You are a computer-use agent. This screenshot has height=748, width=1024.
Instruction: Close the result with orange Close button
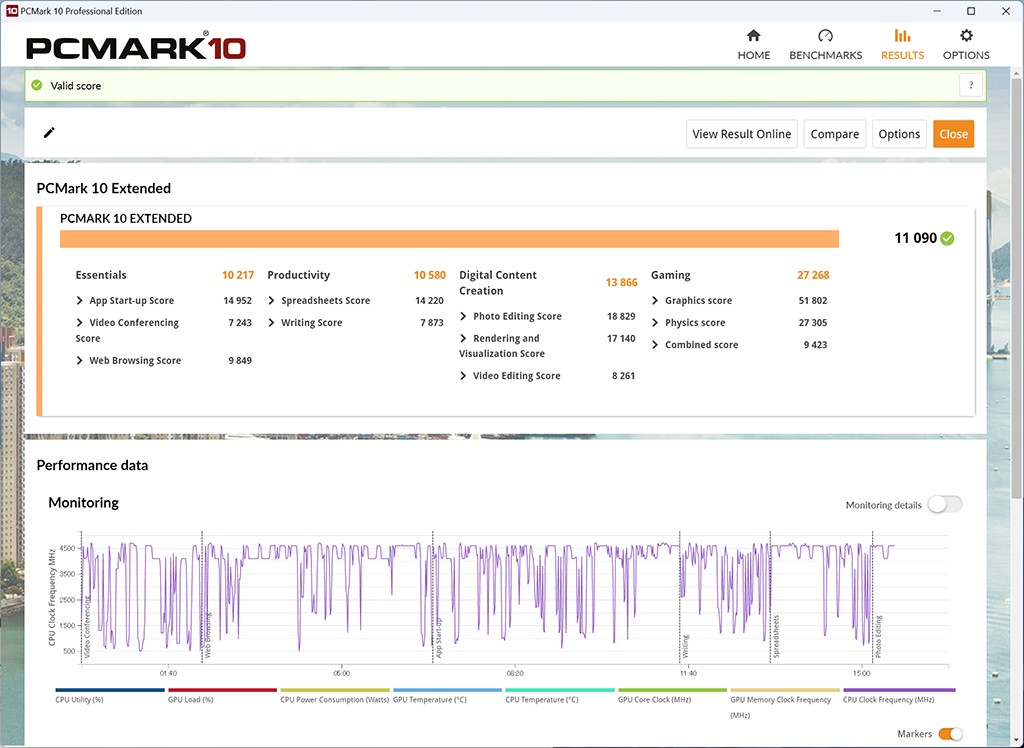(x=953, y=134)
